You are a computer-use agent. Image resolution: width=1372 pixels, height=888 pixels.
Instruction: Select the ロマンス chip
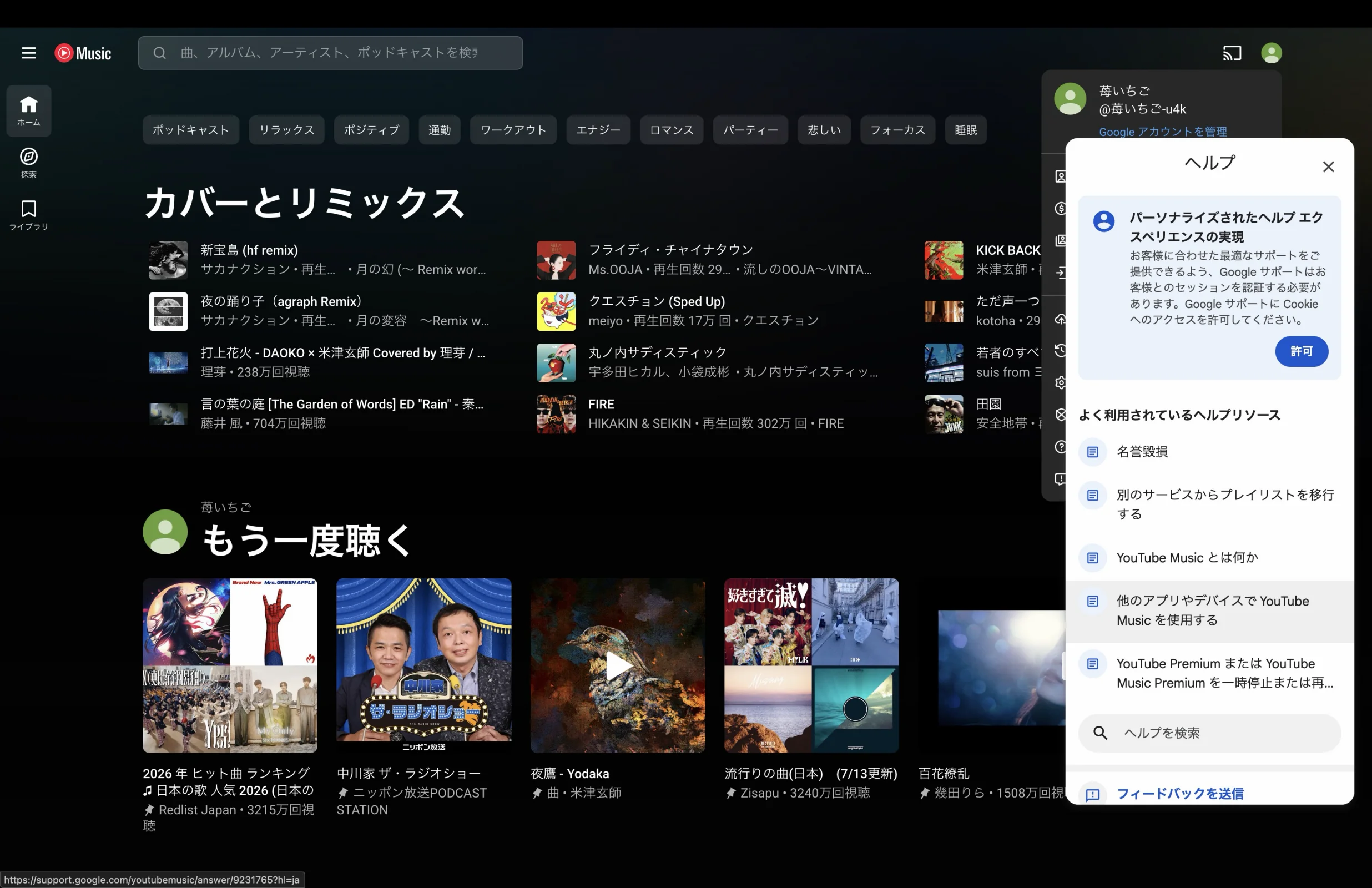coord(672,130)
